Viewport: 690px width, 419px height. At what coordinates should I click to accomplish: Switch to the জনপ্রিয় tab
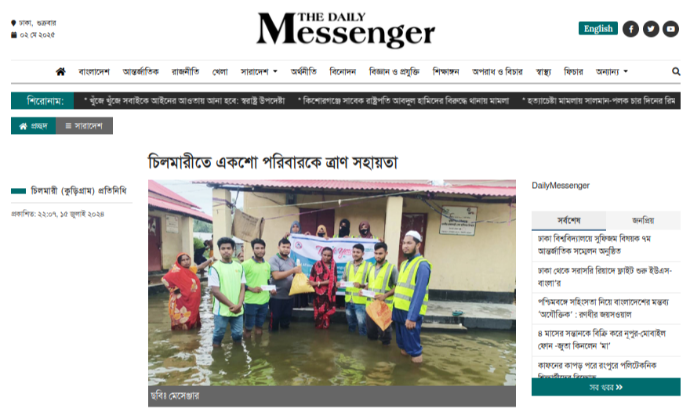tap(643, 220)
